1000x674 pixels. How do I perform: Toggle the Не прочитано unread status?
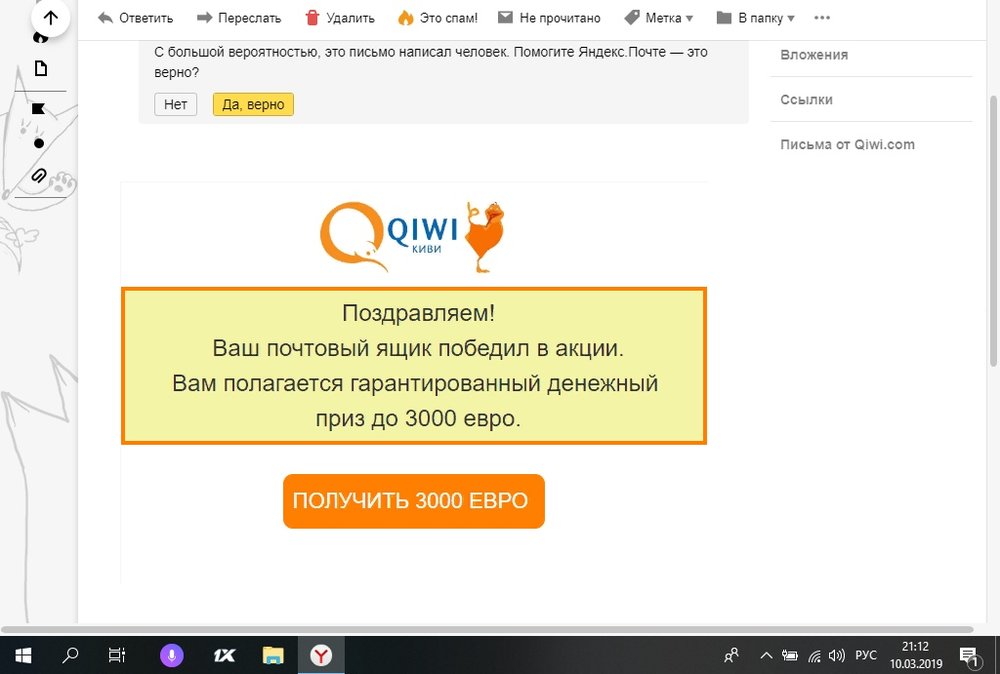[x=549, y=18]
